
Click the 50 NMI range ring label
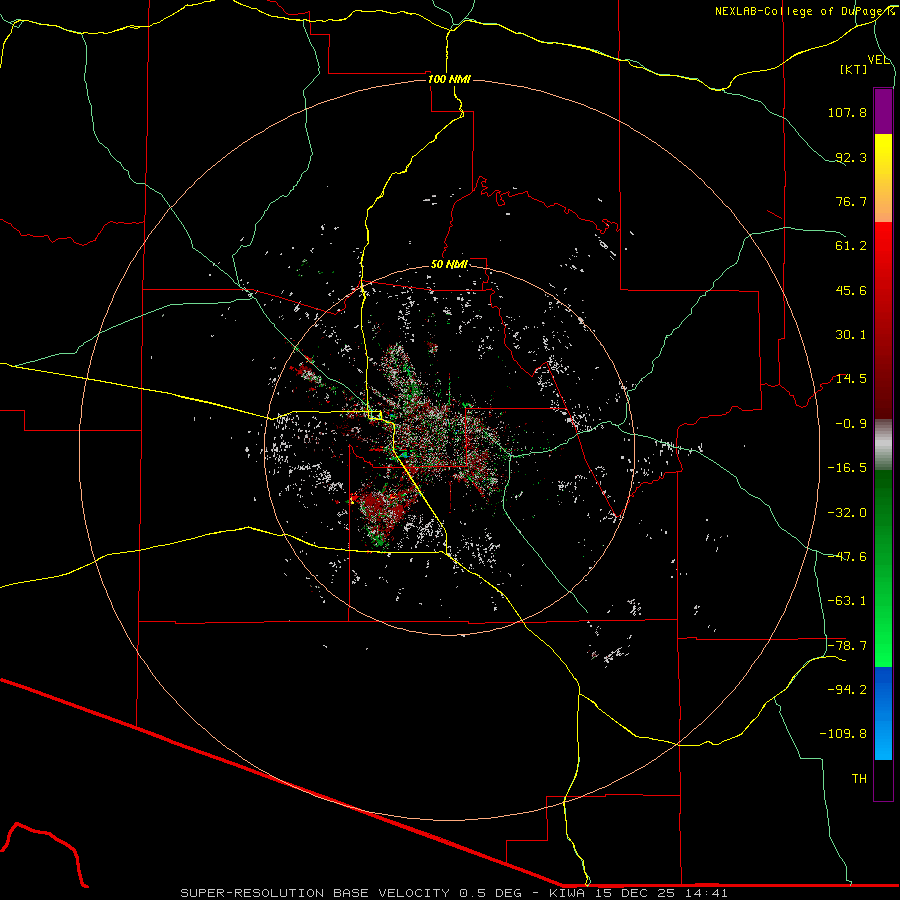pos(449,264)
